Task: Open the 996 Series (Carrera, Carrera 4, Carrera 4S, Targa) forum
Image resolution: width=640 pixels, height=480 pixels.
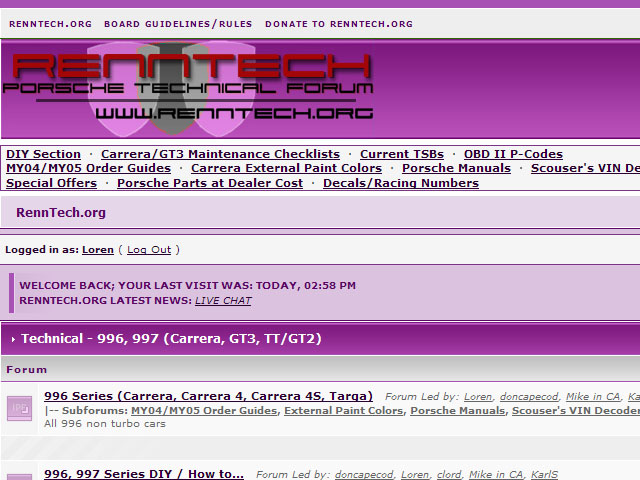Action: 208,396
